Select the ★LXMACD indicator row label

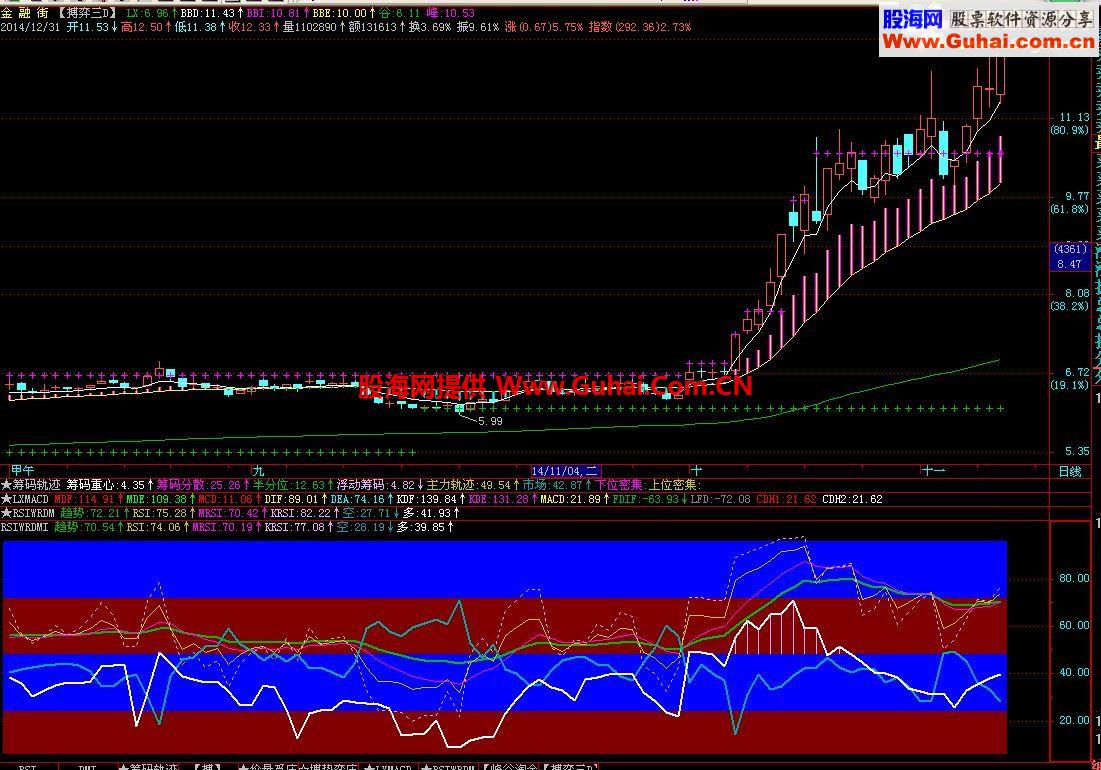[x=25, y=499]
